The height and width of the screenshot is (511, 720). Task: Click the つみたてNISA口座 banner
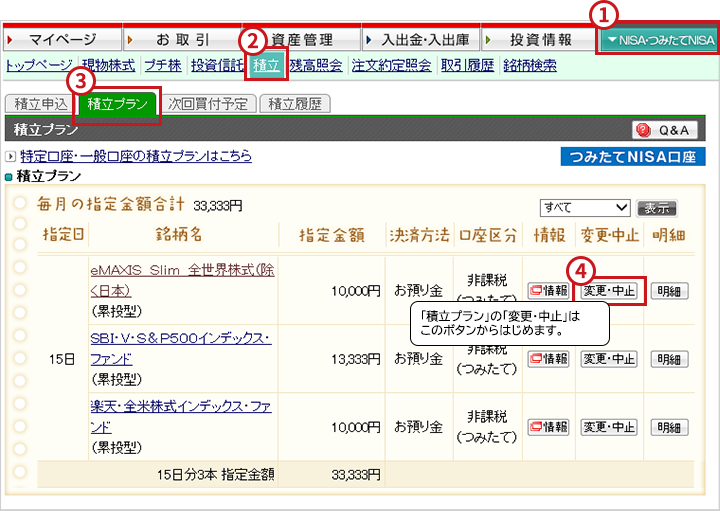point(633,157)
